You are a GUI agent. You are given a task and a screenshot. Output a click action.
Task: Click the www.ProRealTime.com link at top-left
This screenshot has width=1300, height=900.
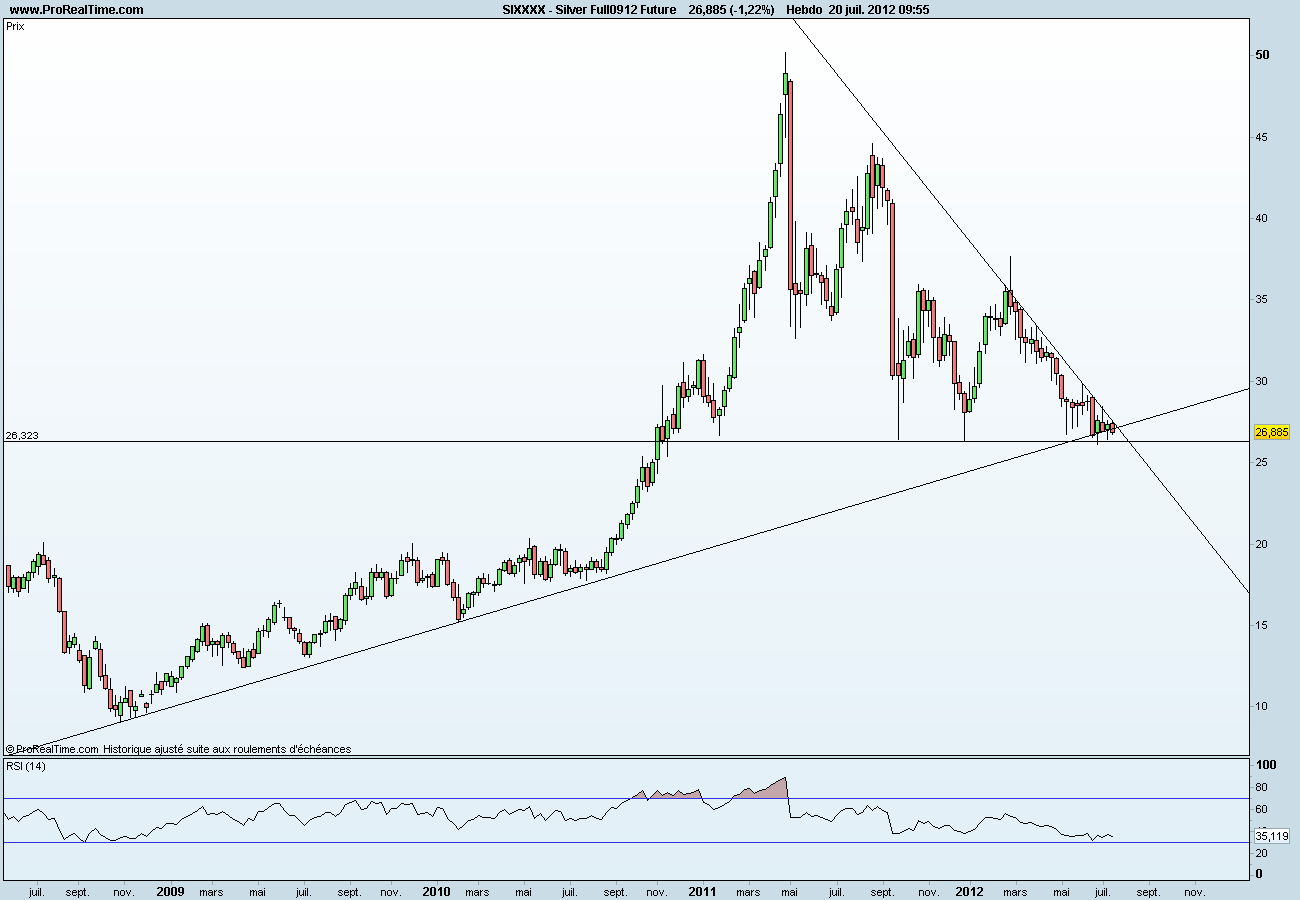76,10
